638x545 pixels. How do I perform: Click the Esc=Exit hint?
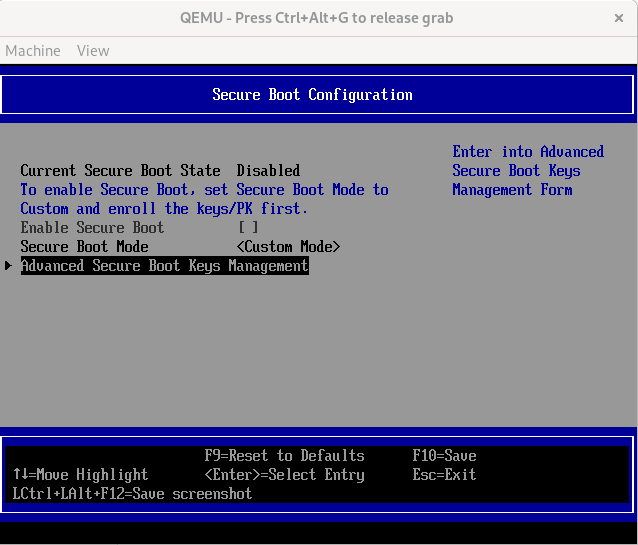(444, 475)
